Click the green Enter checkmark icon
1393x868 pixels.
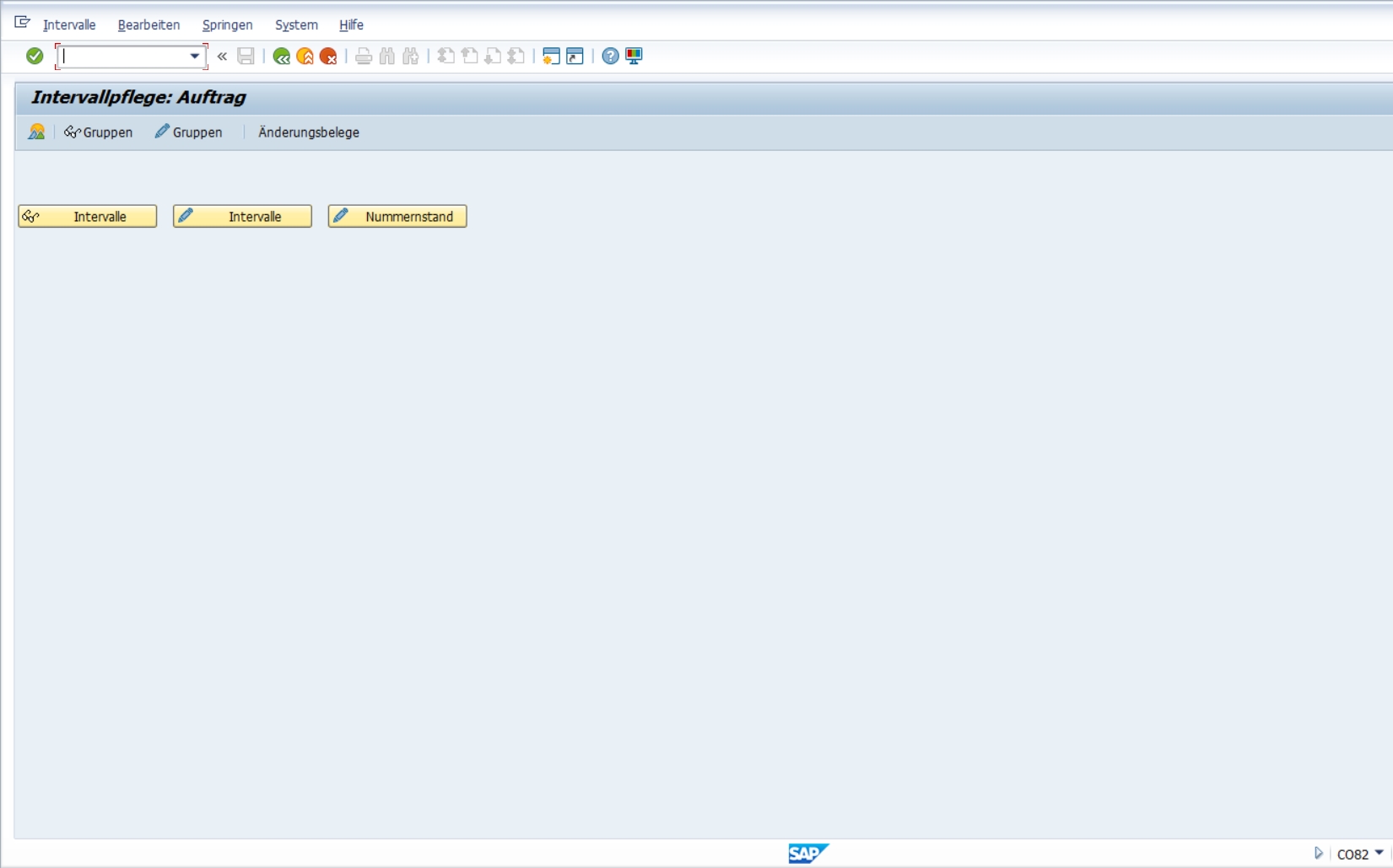(x=35, y=57)
